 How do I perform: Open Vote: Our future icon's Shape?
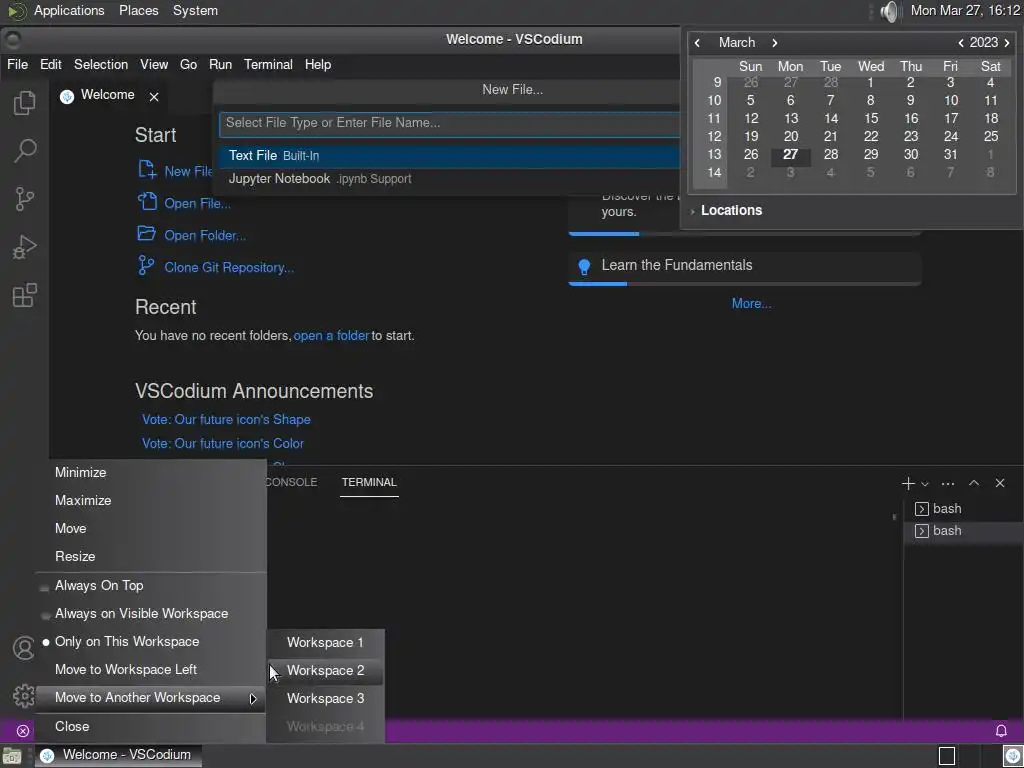coord(226,420)
